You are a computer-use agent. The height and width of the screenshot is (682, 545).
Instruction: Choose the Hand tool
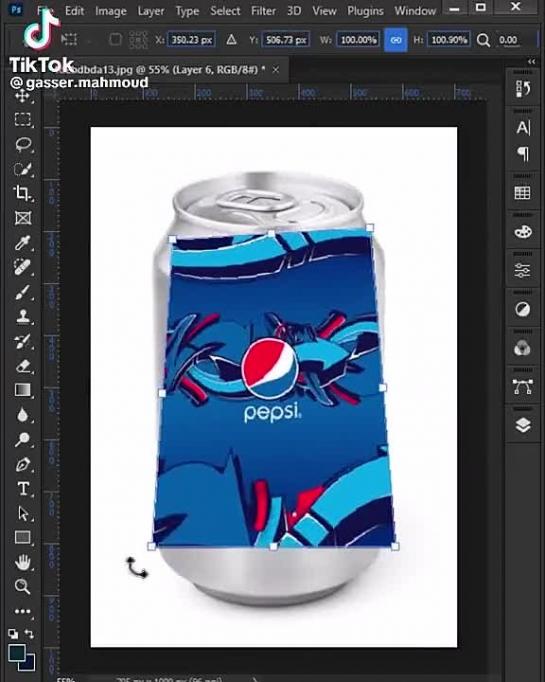[23, 562]
